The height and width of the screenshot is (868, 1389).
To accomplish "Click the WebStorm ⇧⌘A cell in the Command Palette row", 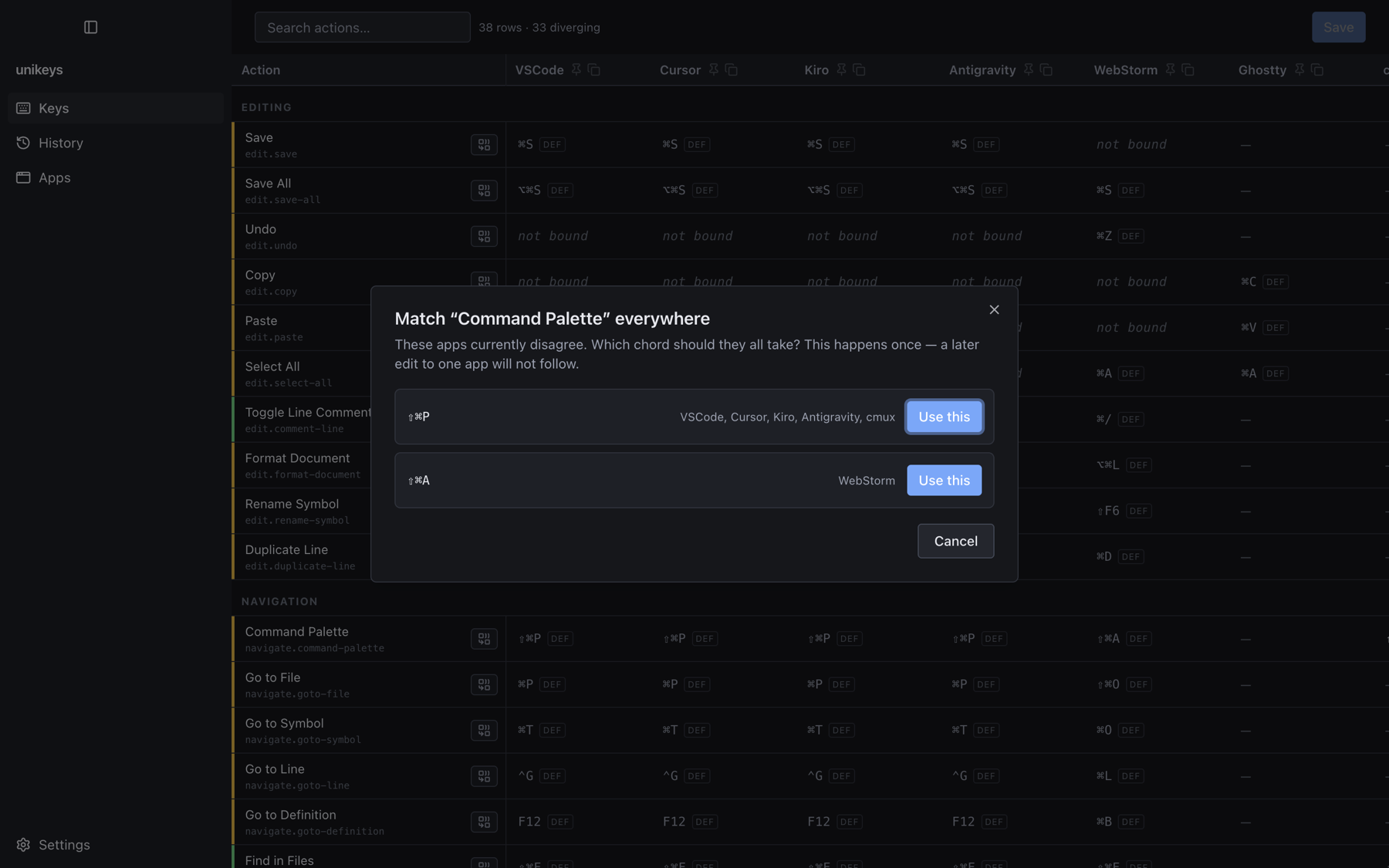I will tap(1108, 639).
